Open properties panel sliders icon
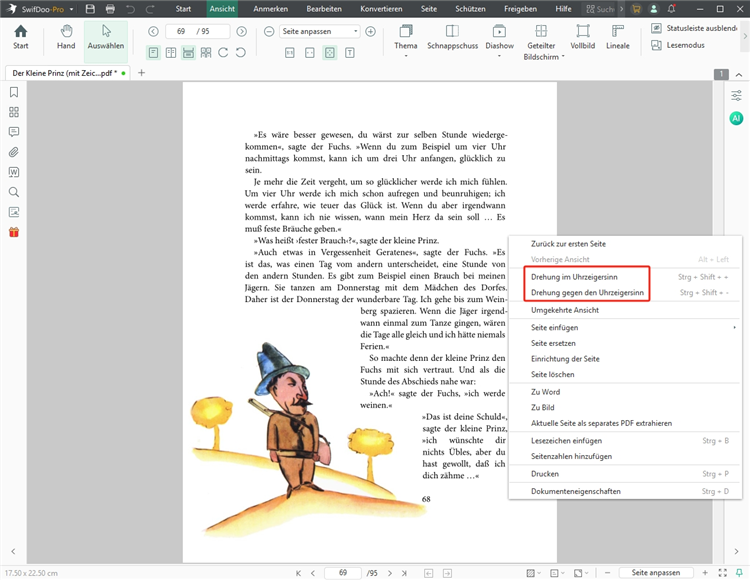Viewport: 750px width, 580px height. [736, 95]
